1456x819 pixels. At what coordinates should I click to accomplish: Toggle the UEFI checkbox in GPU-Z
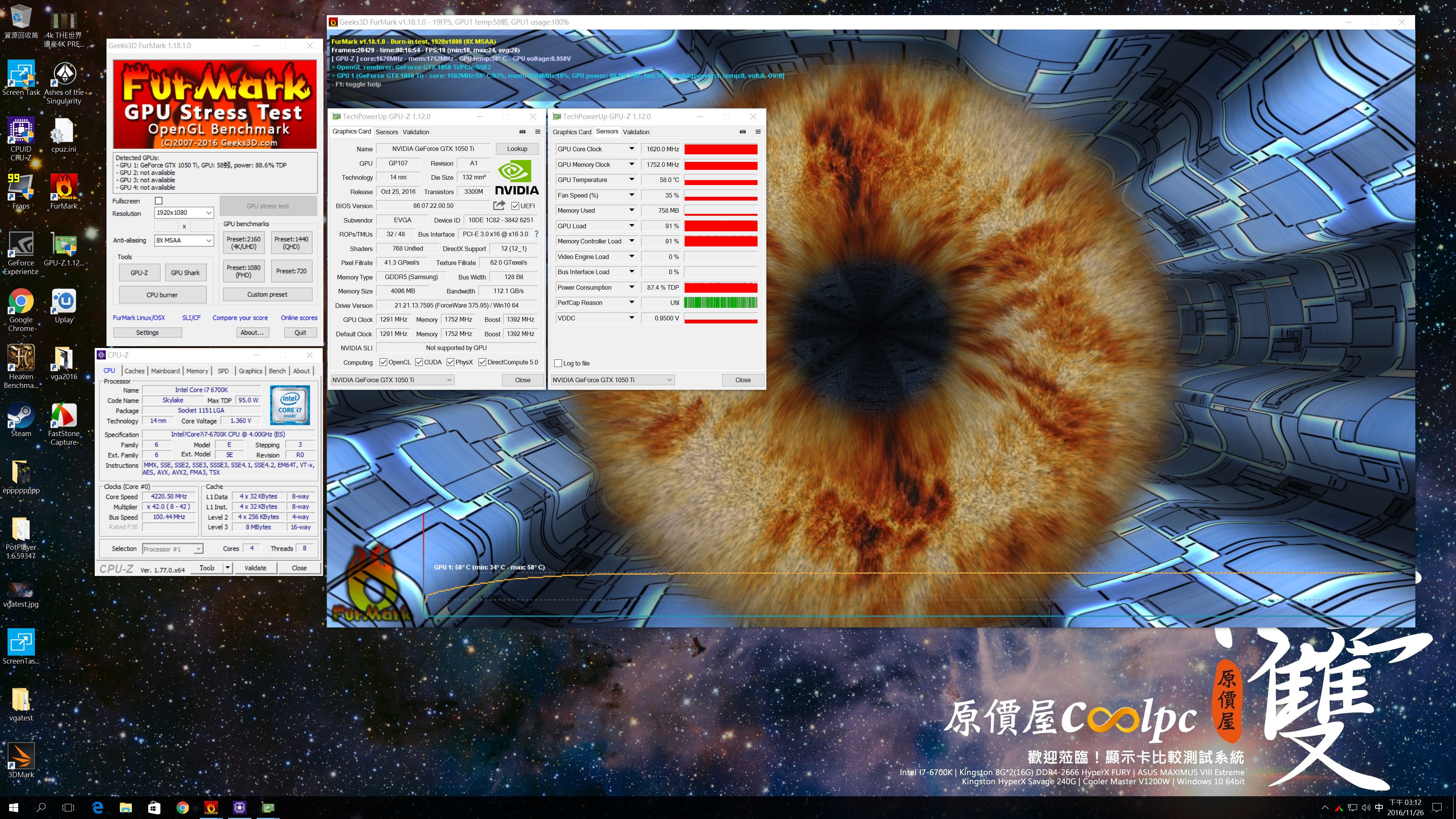pos(515,206)
